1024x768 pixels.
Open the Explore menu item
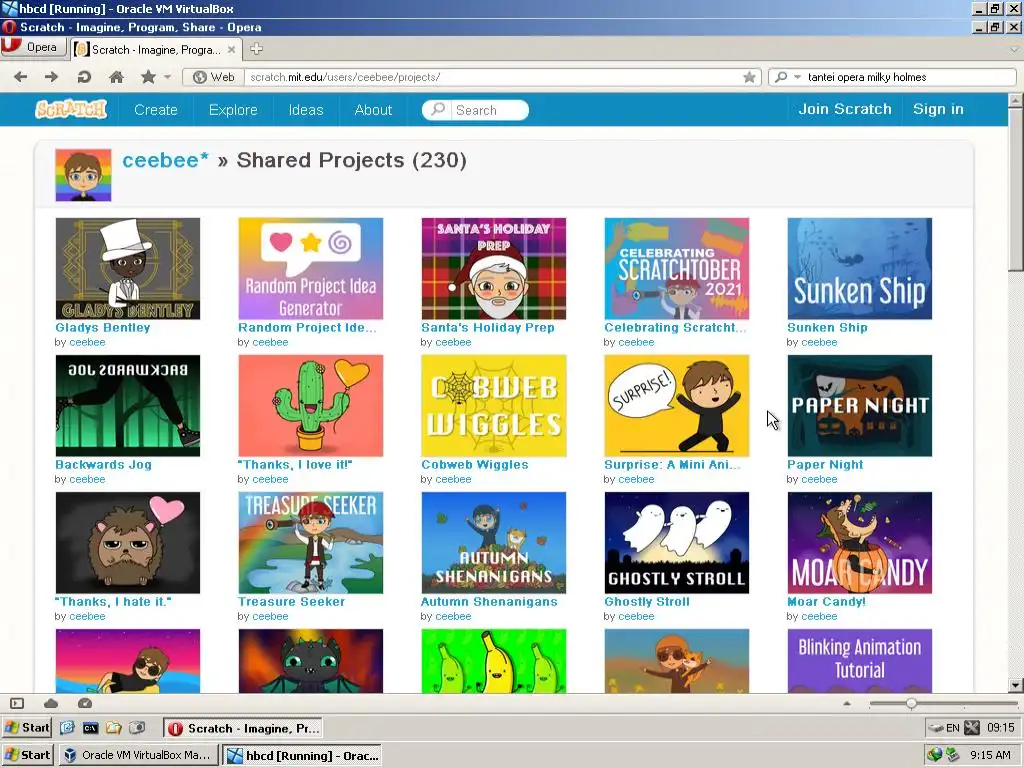233,110
